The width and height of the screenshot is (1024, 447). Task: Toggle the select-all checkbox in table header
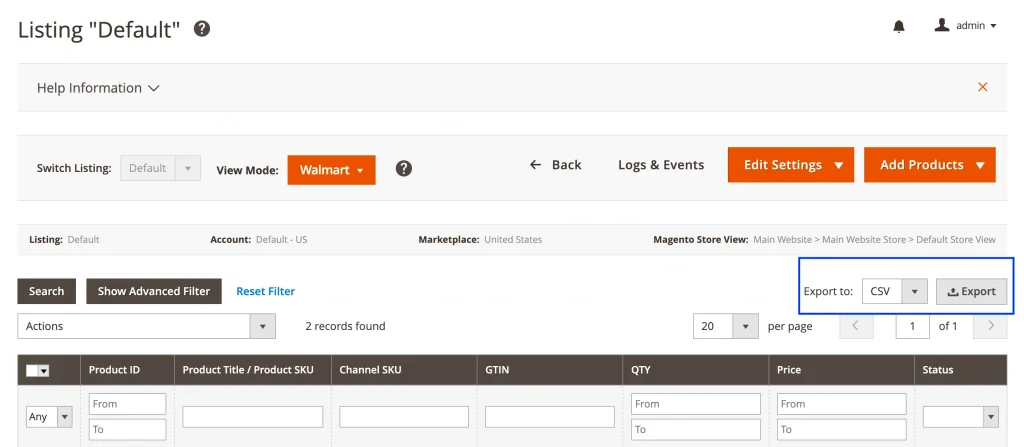[37, 370]
